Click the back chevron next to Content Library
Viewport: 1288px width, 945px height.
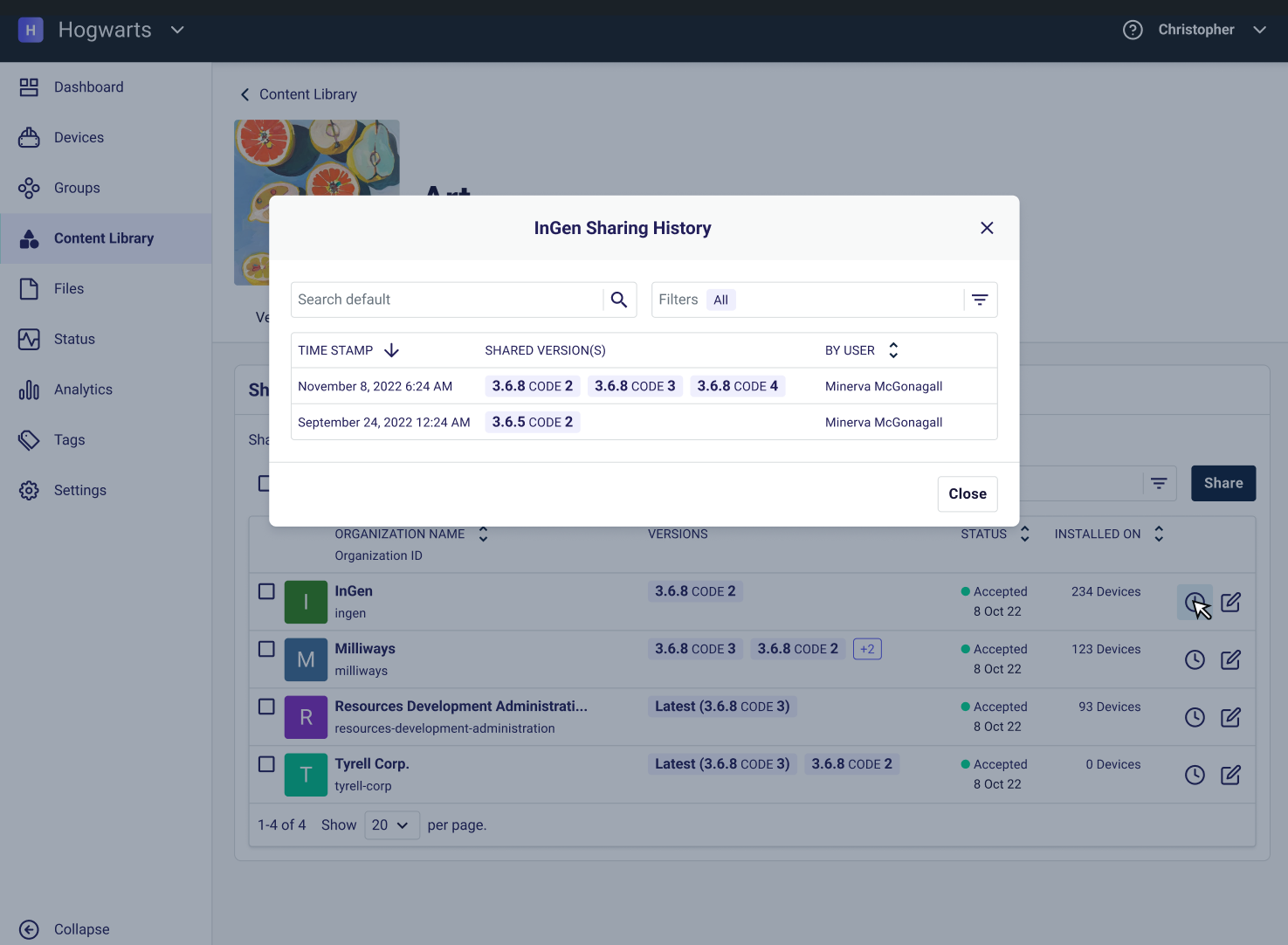click(x=245, y=94)
